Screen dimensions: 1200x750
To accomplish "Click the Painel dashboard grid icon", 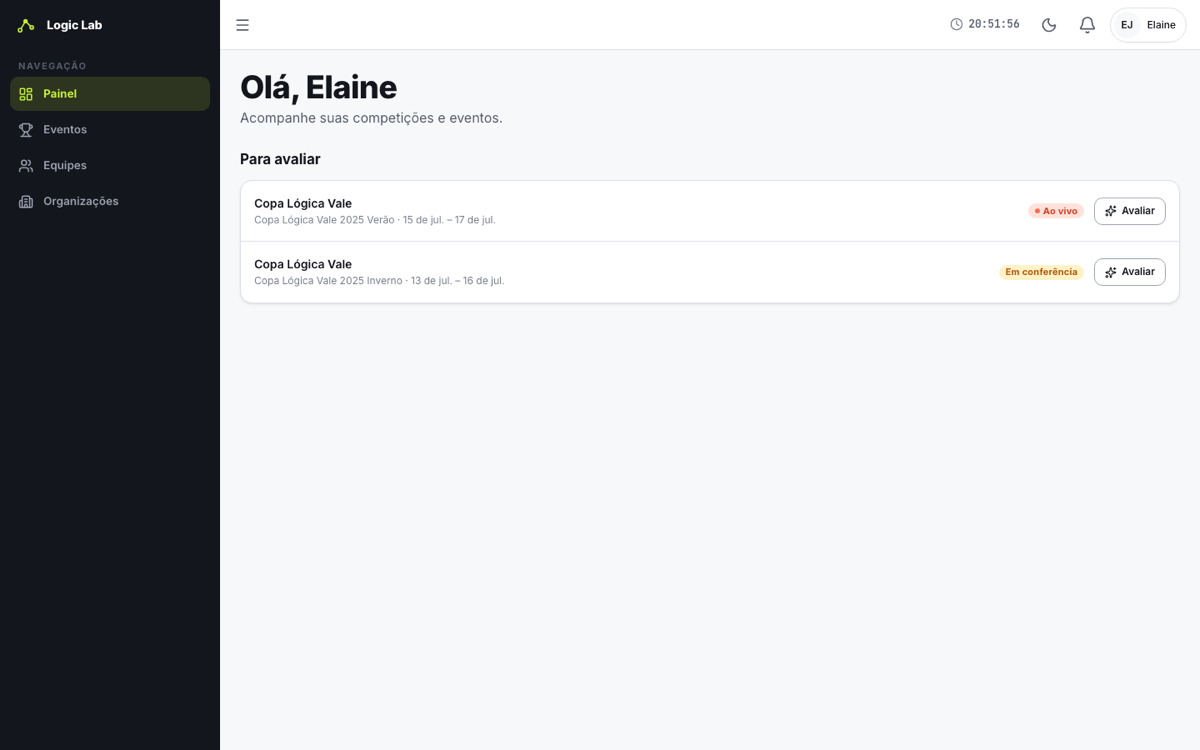I will pos(26,94).
